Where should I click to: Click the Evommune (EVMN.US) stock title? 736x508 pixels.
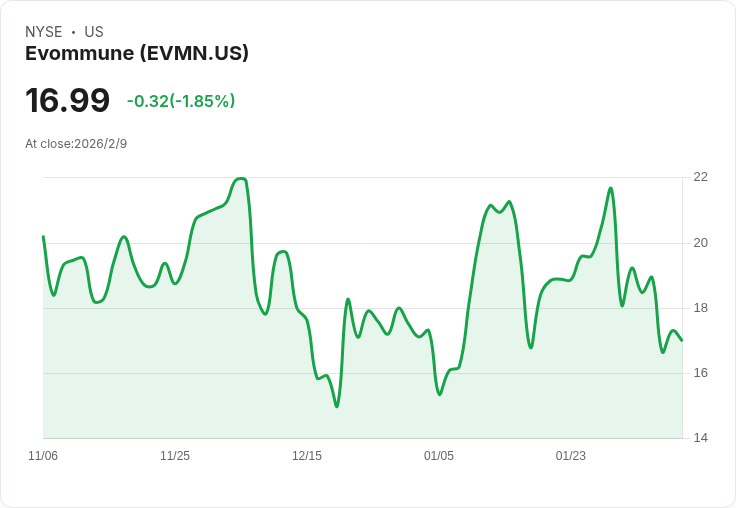pyautogui.click(x=137, y=53)
